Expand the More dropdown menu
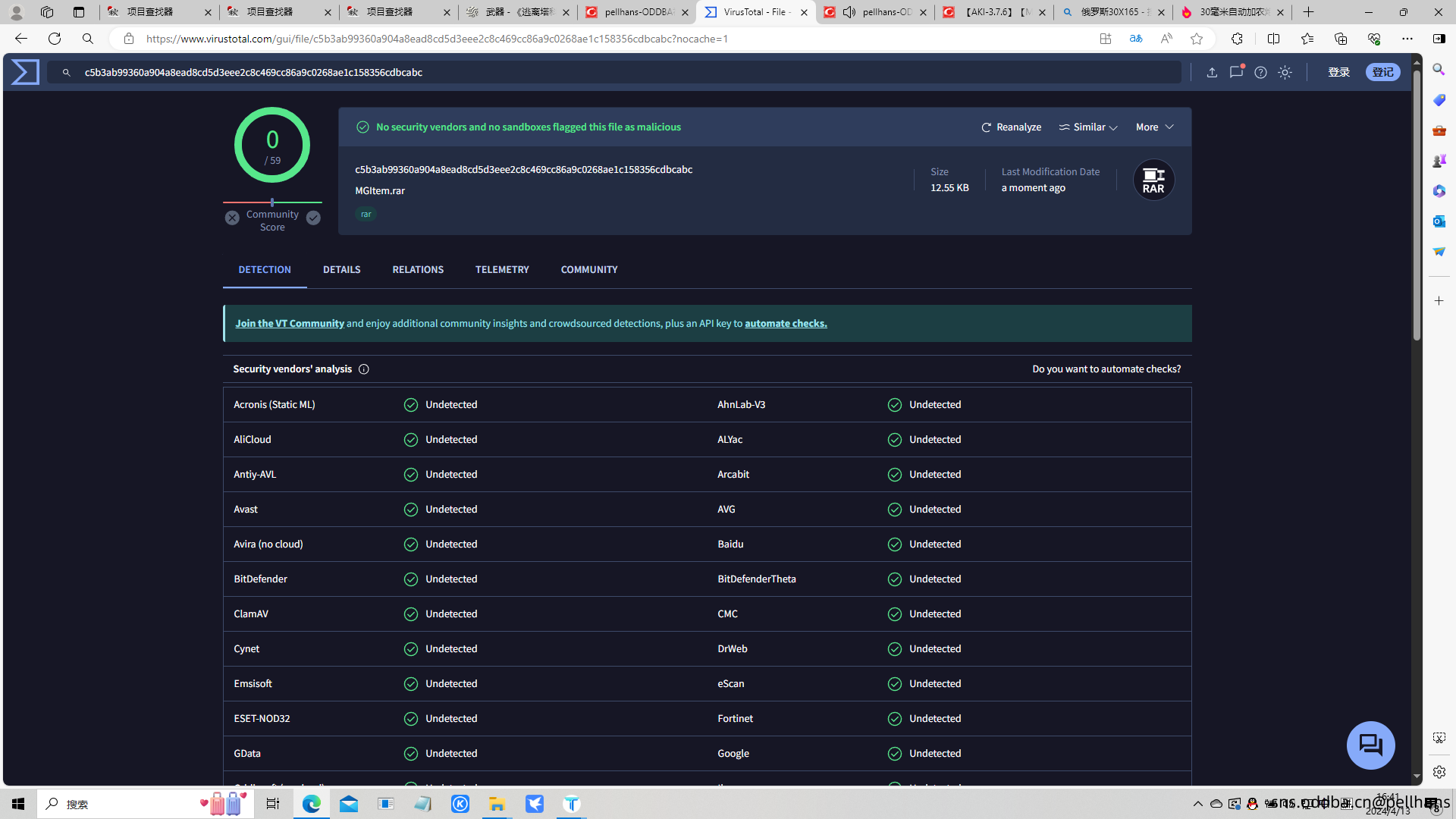1456x819 pixels. [x=1154, y=127]
